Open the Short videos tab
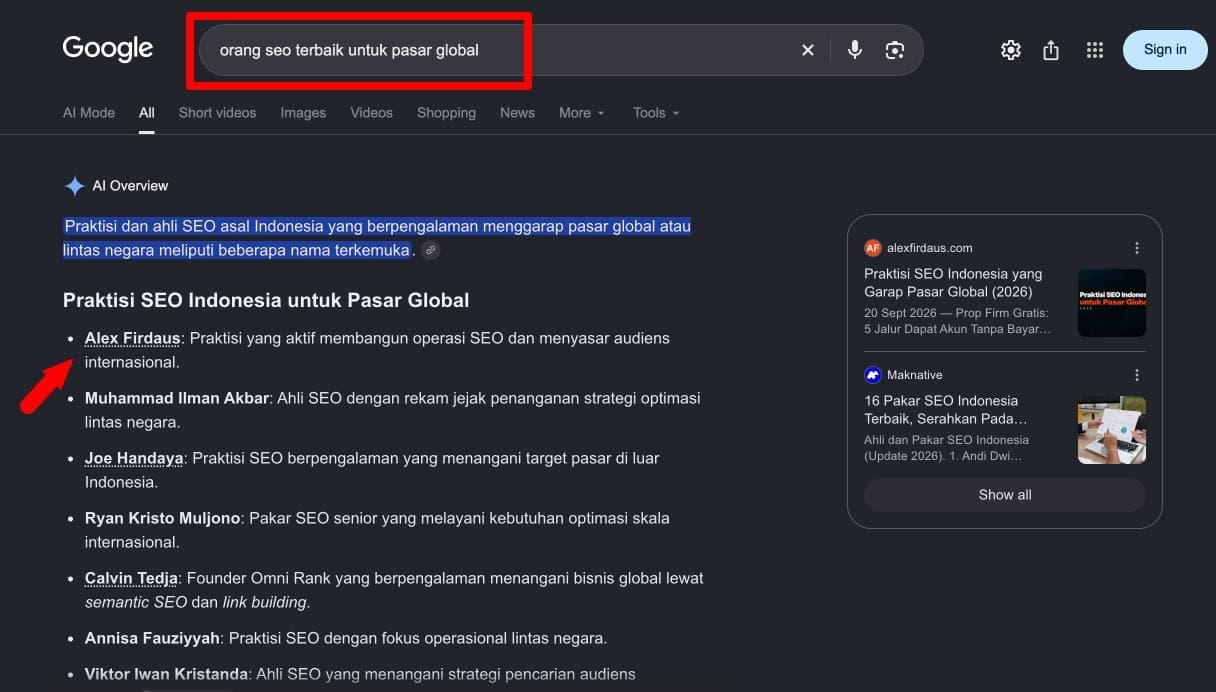The image size is (1216, 692). pyautogui.click(x=217, y=113)
